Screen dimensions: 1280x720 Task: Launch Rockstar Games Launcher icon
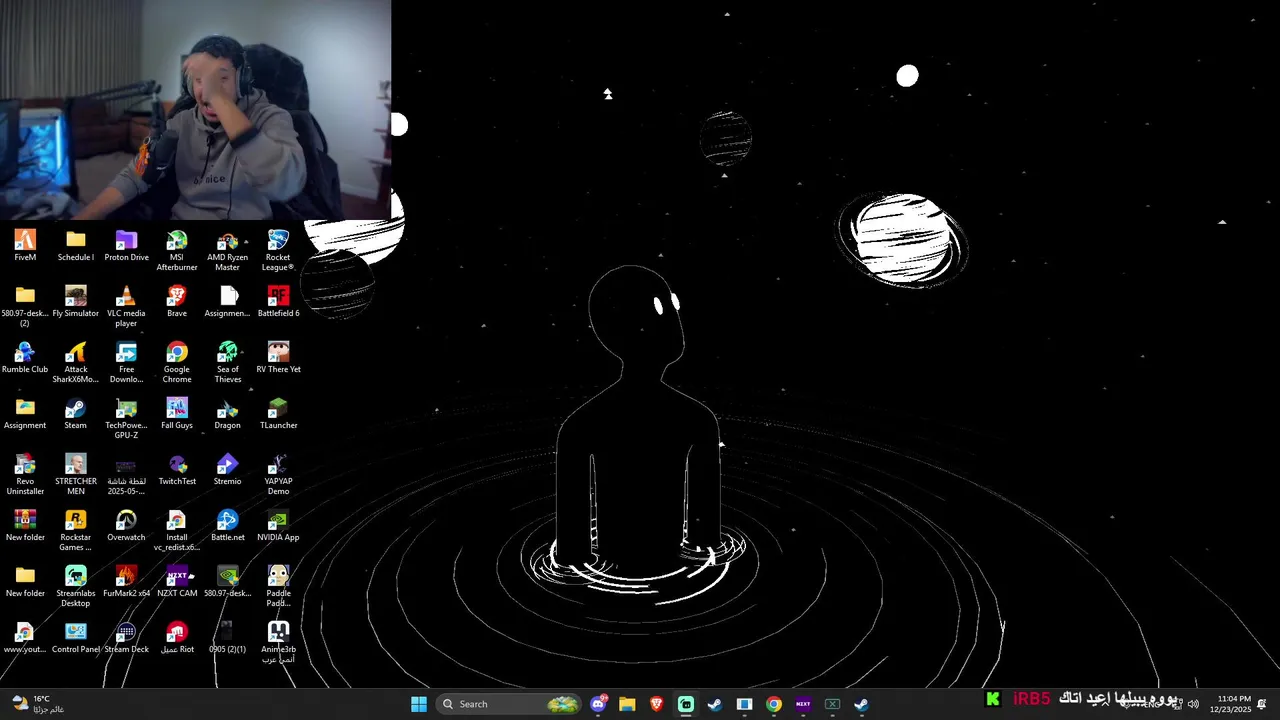[x=76, y=531]
